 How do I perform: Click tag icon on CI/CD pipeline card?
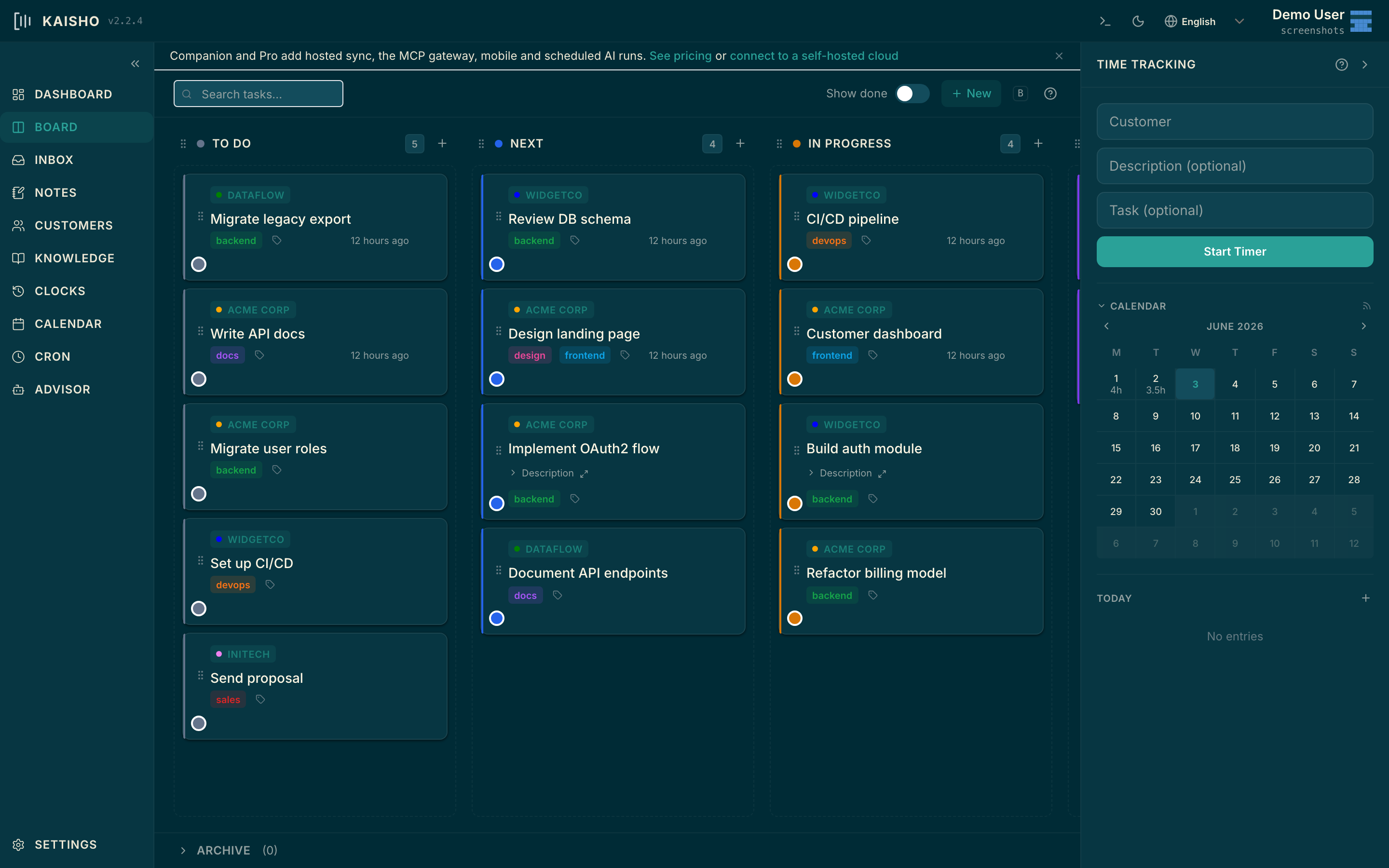click(x=866, y=241)
